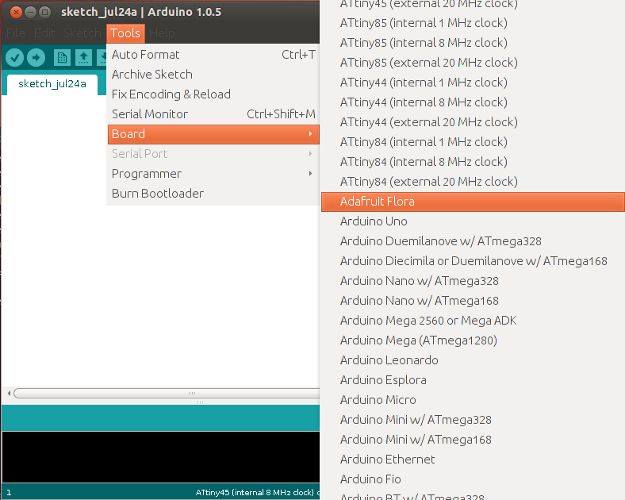This screenshot has height=500, width=625.
Task: Select ATtiny44 (internal 1 MHz clock) board
Action: point(473,83)
